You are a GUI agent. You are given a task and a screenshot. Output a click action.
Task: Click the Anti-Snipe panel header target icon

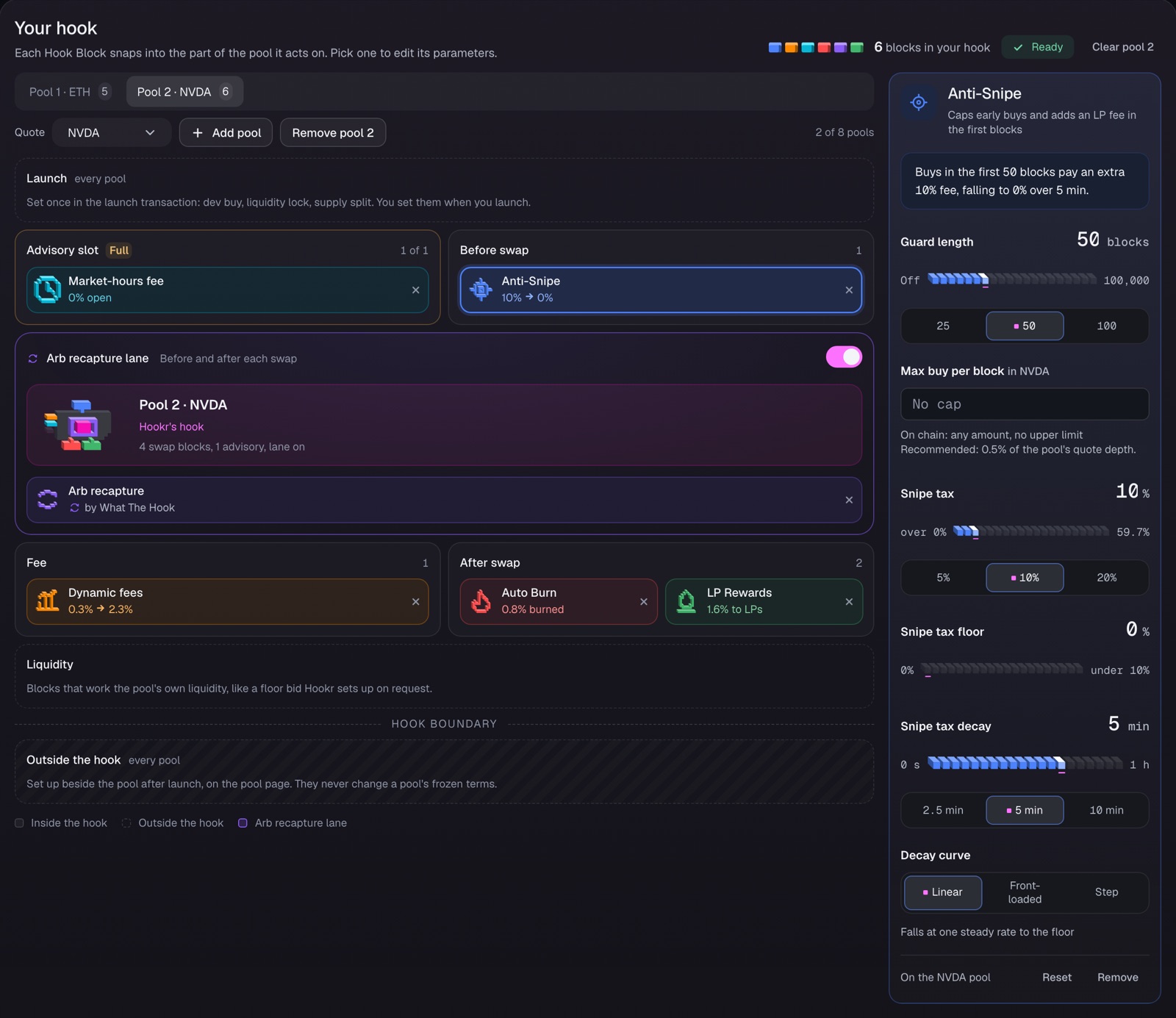tap(919, 103)
